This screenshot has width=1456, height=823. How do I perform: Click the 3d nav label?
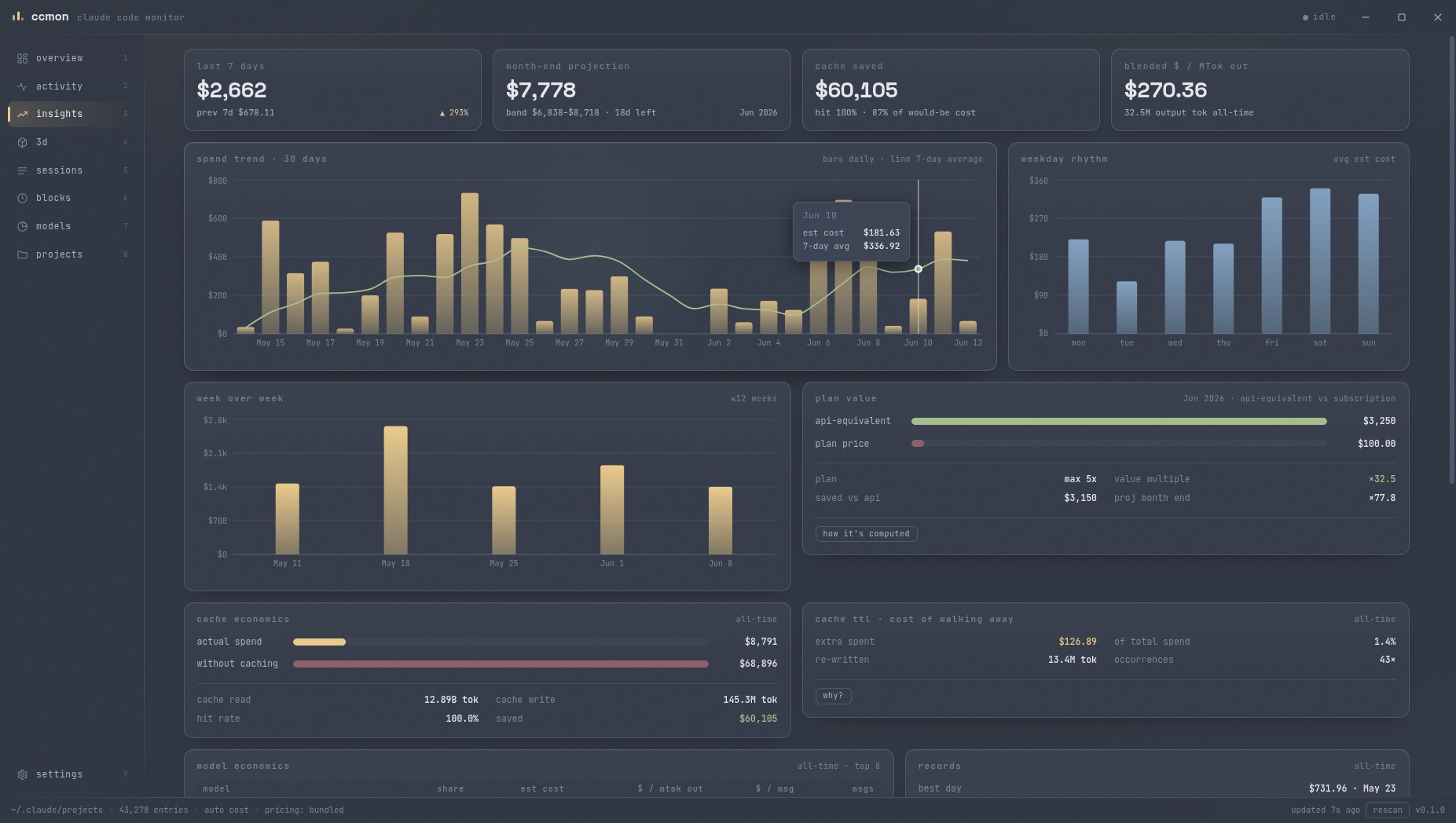pos(42,142)
